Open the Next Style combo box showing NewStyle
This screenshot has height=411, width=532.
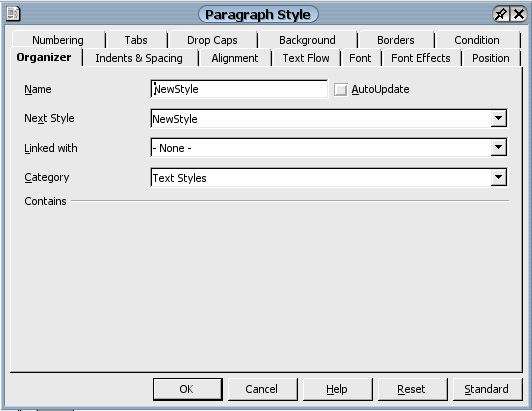pos(329,118)
